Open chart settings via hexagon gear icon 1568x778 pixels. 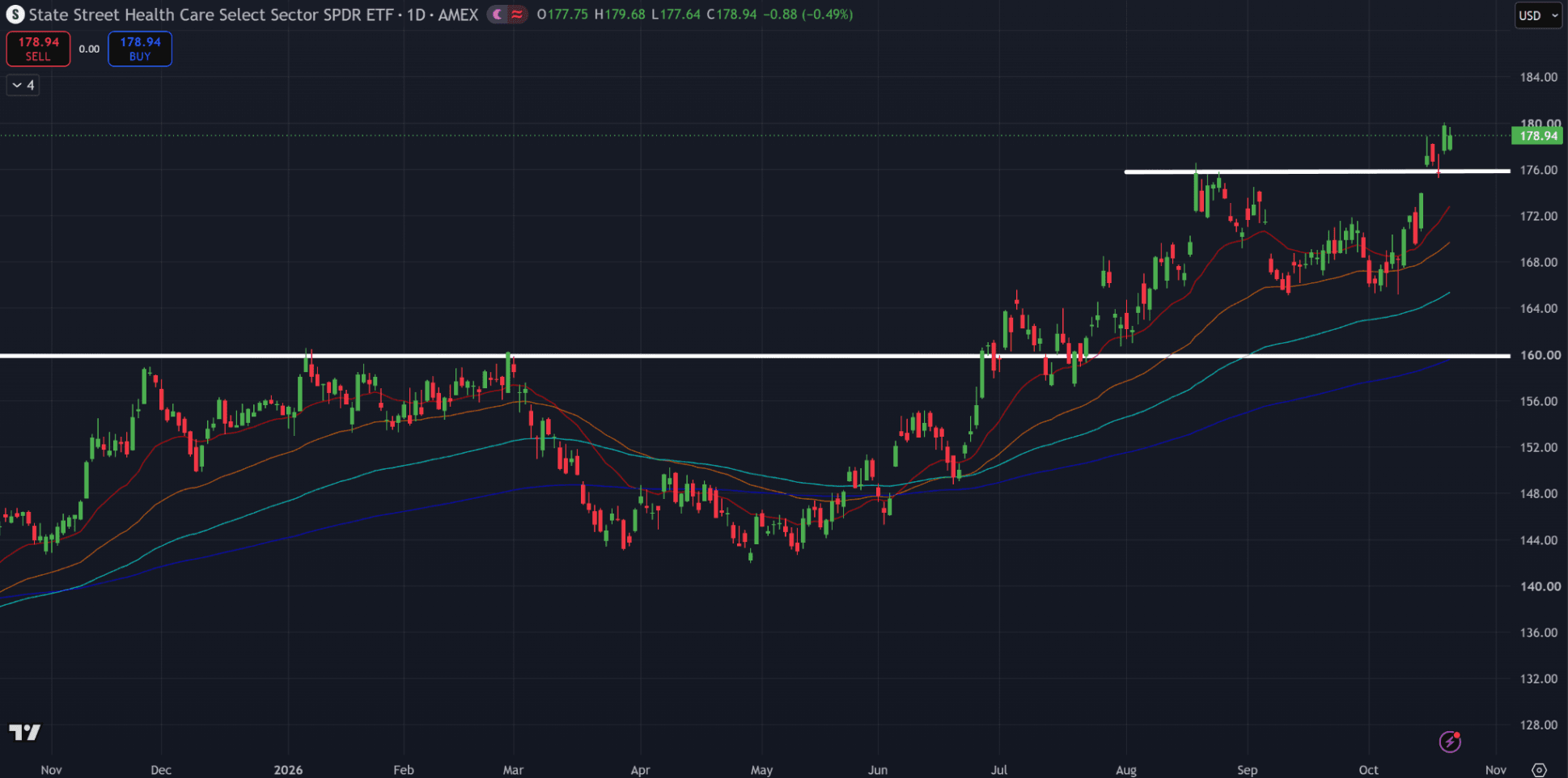coord(1540,770)
